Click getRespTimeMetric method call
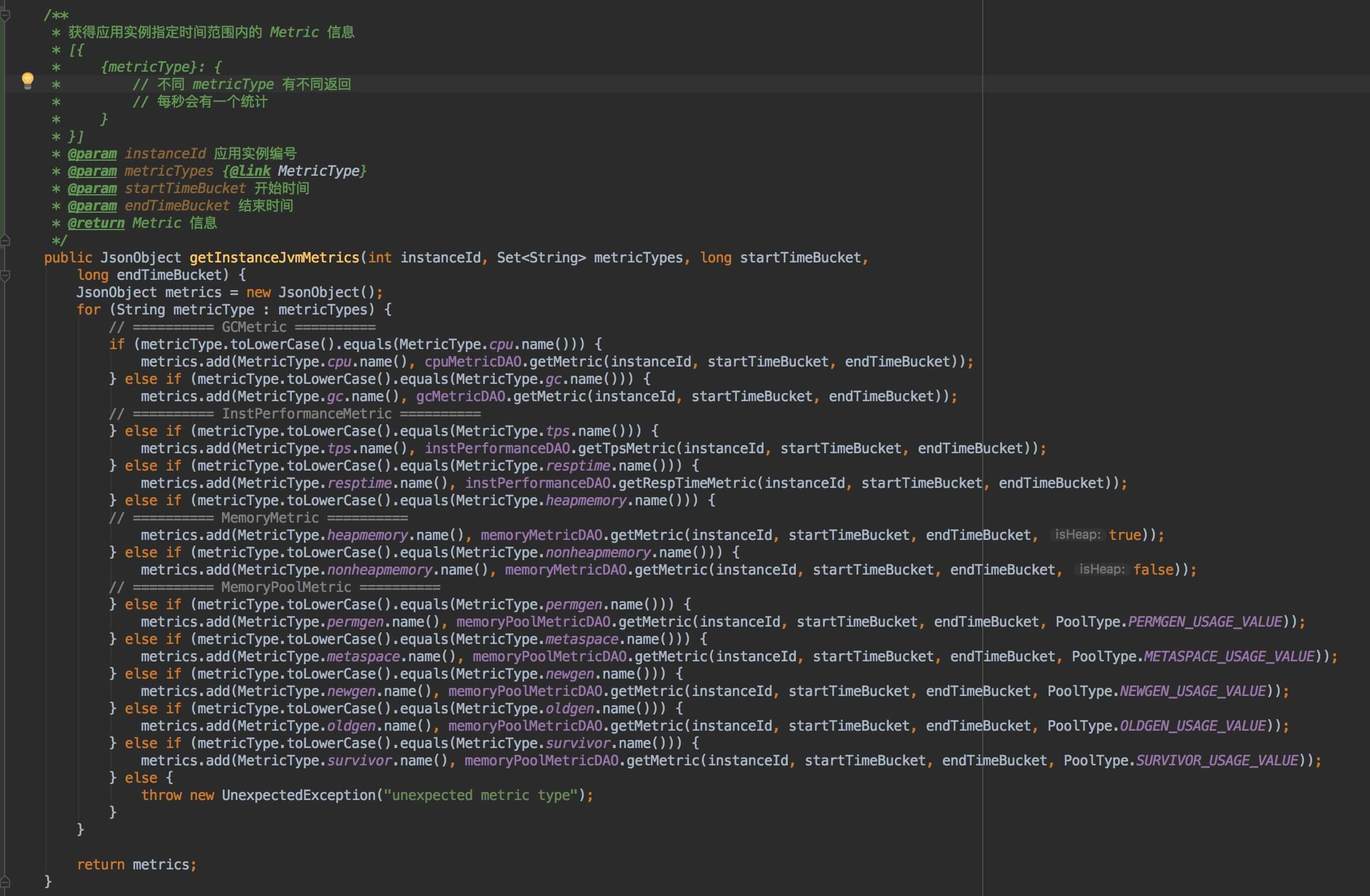 click(x=687, y=483)
